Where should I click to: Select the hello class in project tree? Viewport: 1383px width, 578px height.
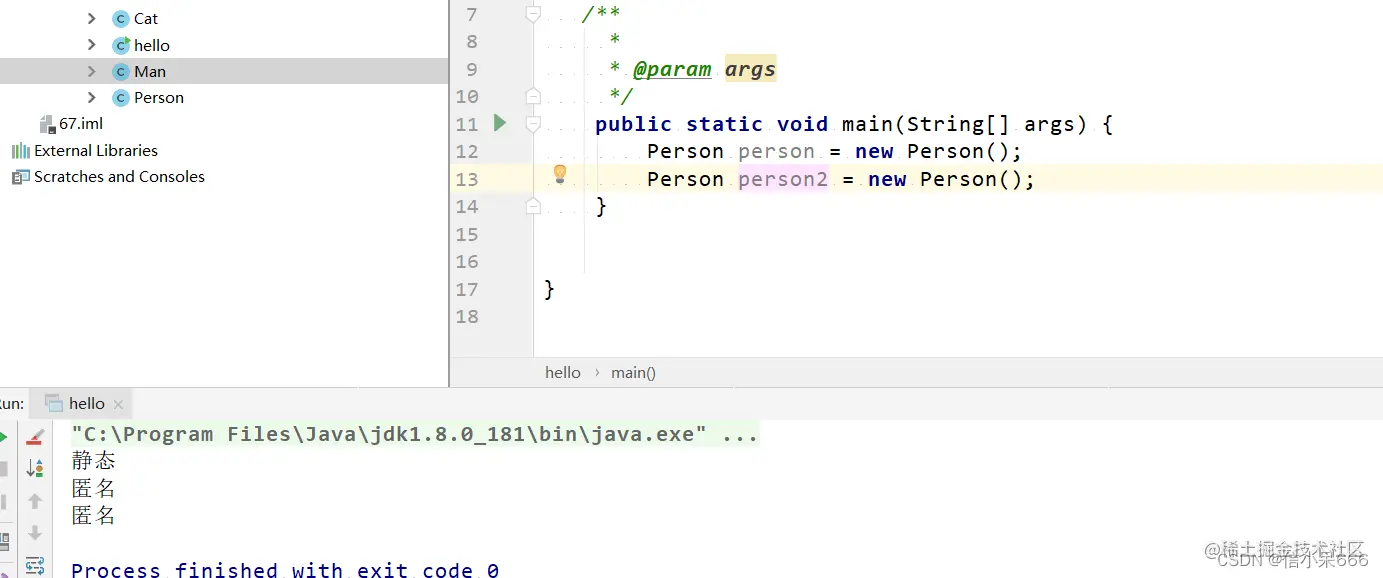[152, 45]
